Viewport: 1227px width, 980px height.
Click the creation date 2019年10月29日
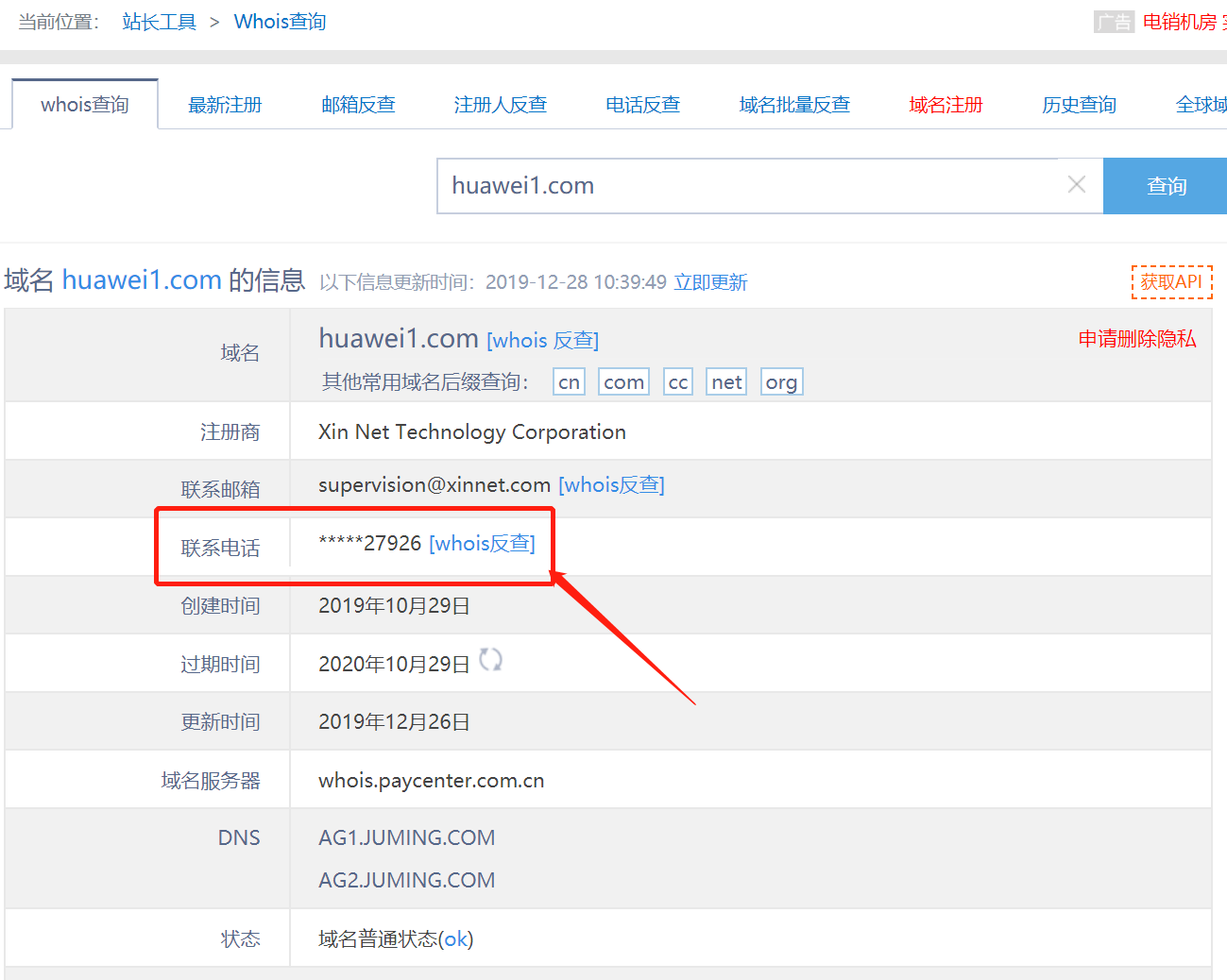394,606
